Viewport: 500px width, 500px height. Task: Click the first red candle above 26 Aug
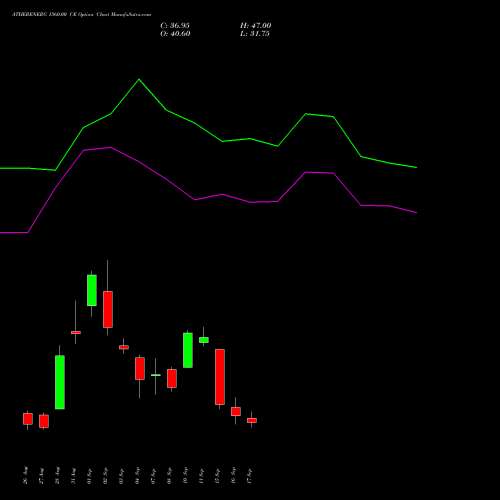click(28, 419)
